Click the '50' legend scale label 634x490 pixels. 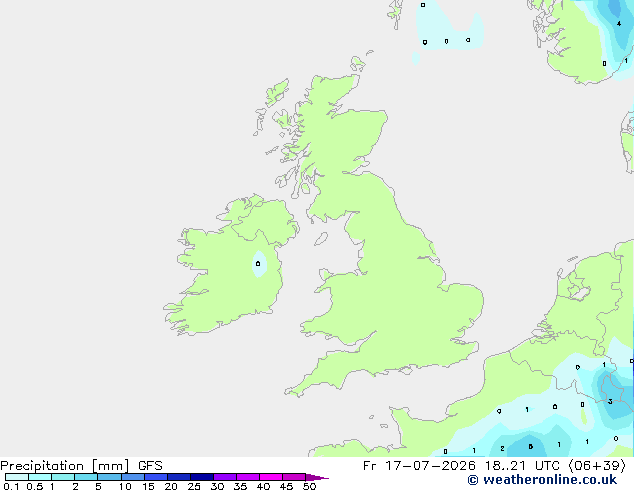(x=309, y=486)
